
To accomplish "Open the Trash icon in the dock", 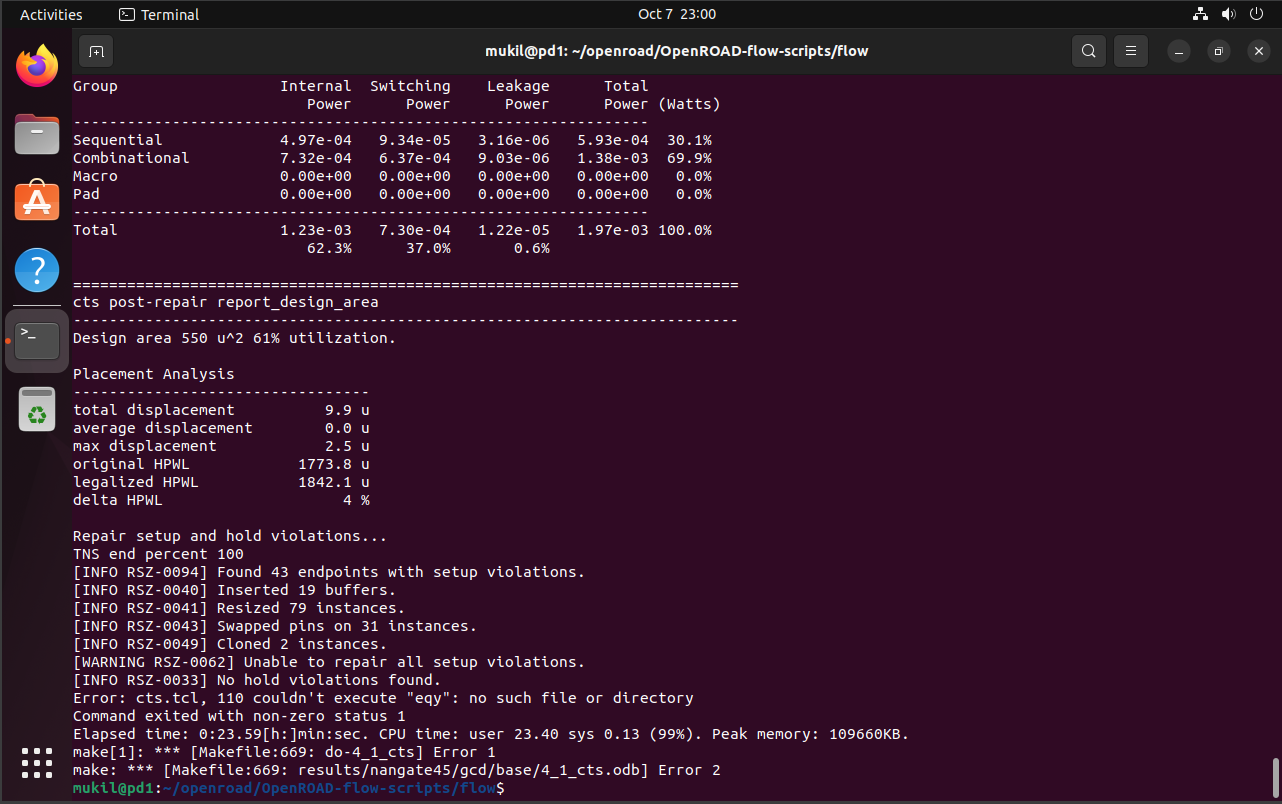I will [x=37, y=409].
